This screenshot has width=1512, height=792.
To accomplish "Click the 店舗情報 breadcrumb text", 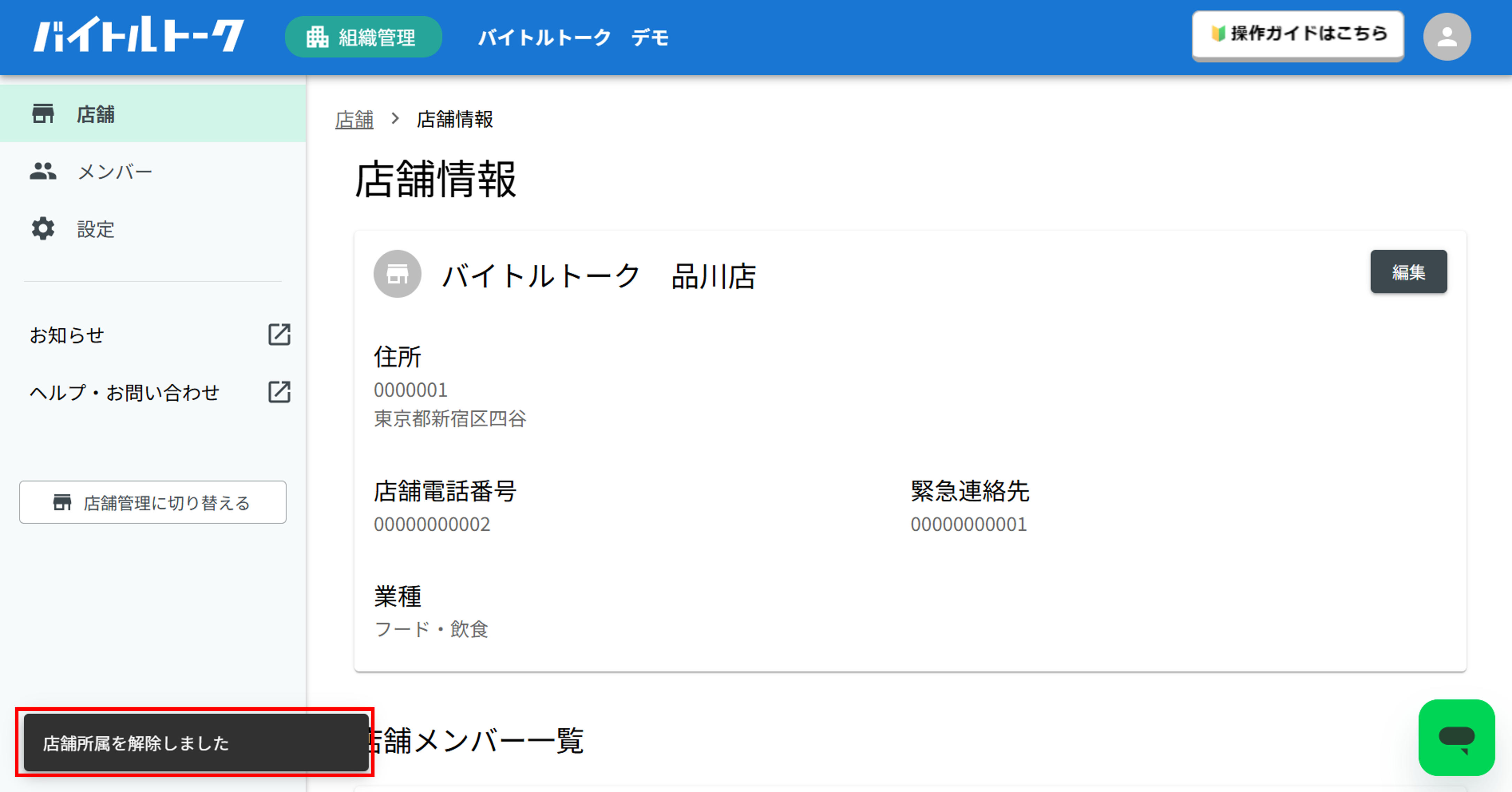I will (455, 120).
